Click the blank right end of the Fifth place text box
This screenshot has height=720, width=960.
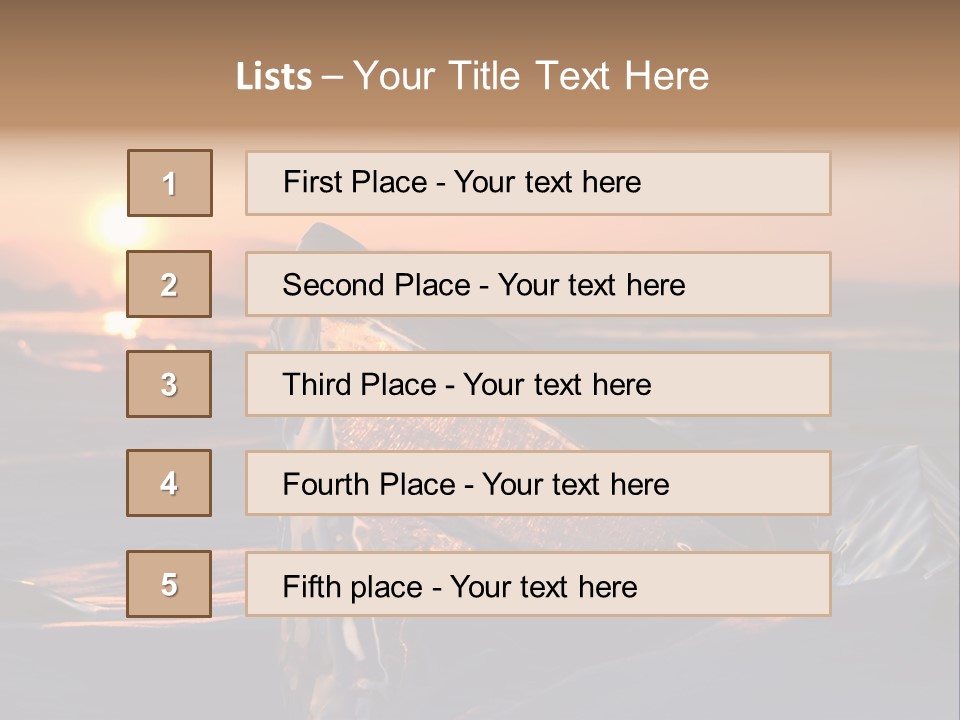[x=760, y=585]
